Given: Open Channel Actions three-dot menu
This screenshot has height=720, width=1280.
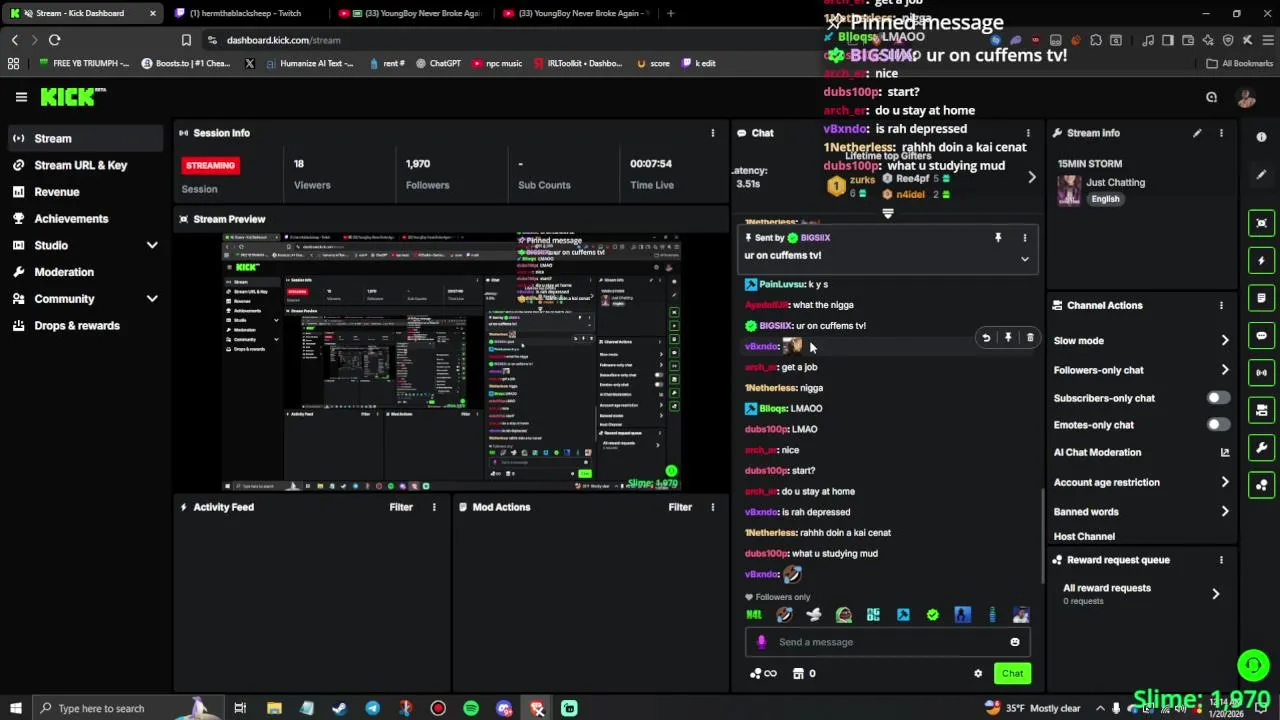Looking at the screenshot, I should pyautogui.click(x=1221, y=305).
